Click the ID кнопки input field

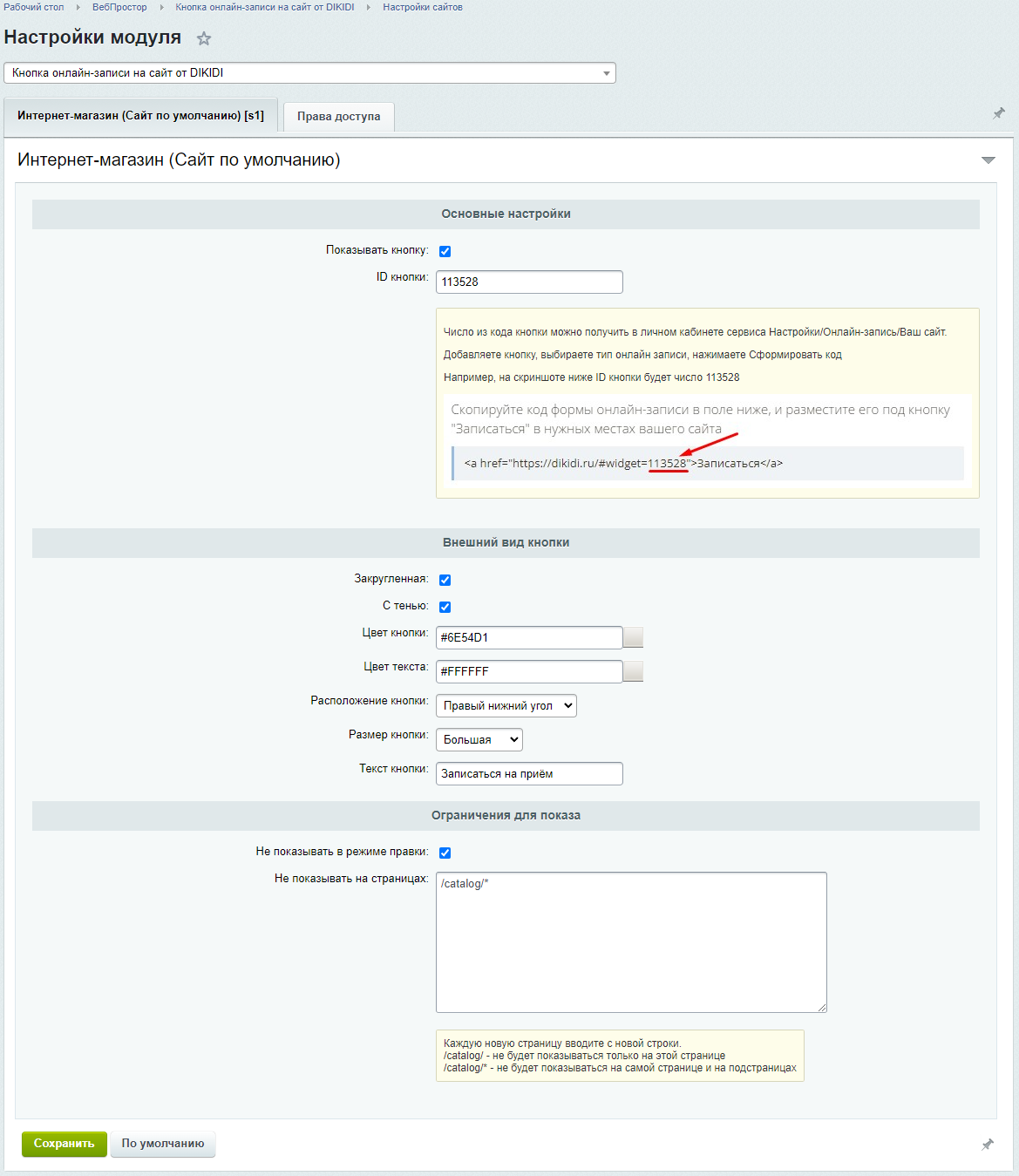529,282
